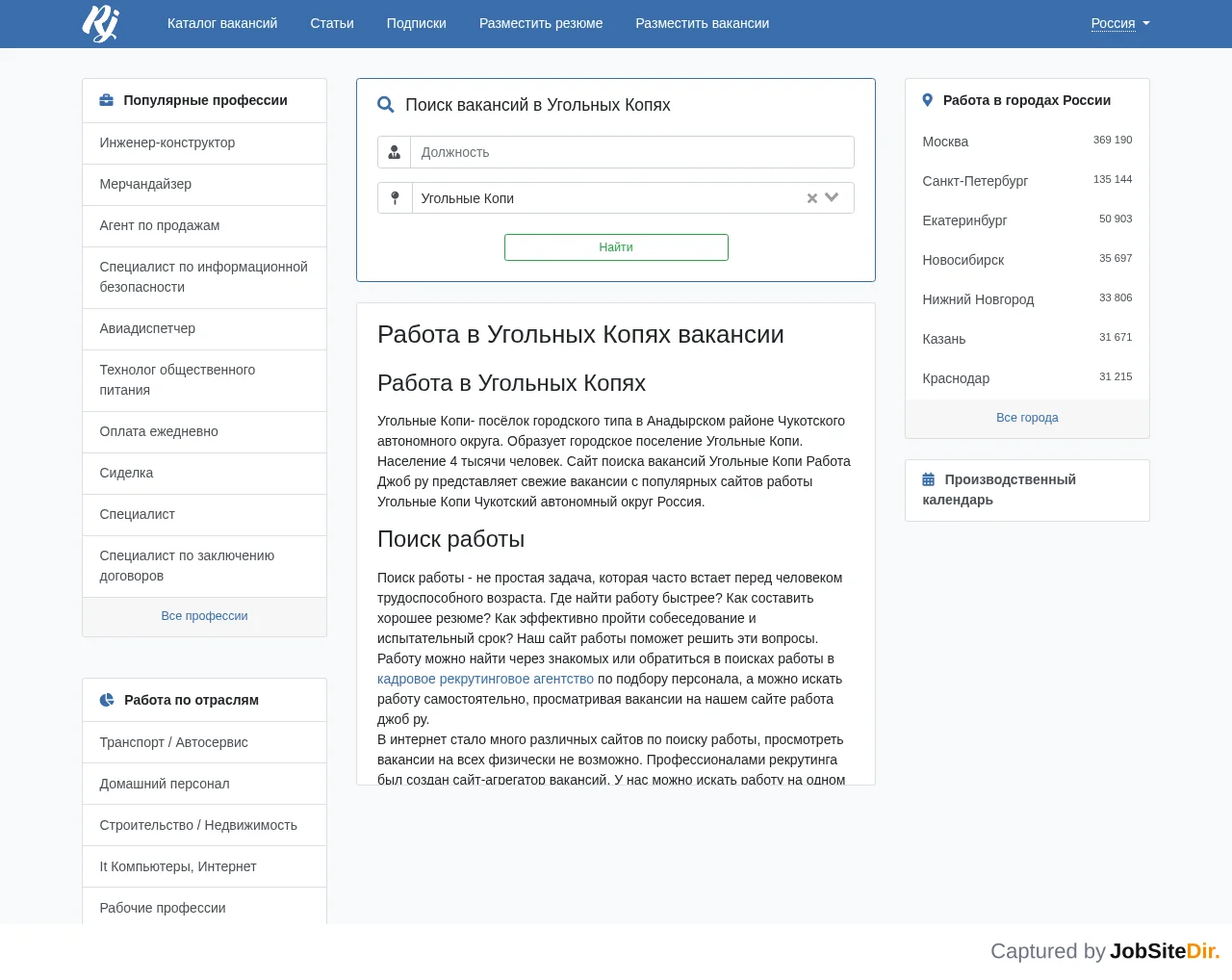Open It Компьютеры, Интернет industry
The image size is (1232, 980).
click(x=204, y=866)
